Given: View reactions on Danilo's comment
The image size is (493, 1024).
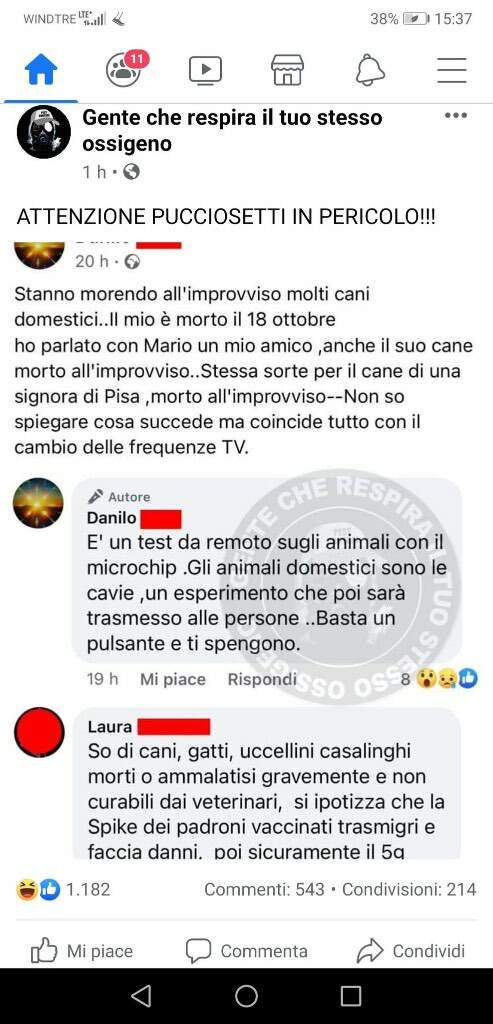Looking at the screenshot, I should tap(439, 679).
